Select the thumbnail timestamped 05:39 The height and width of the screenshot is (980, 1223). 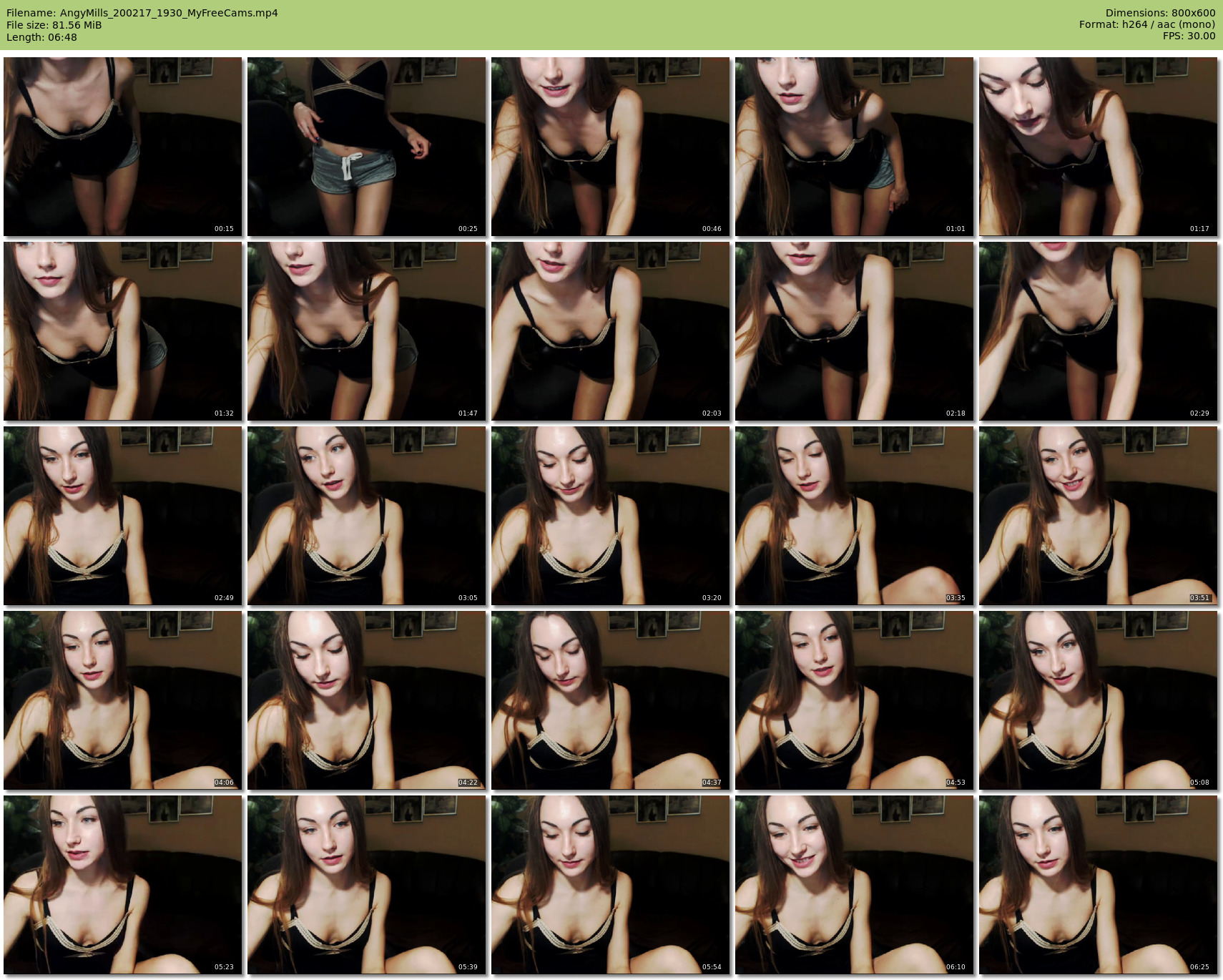click(x=366, y=885)
